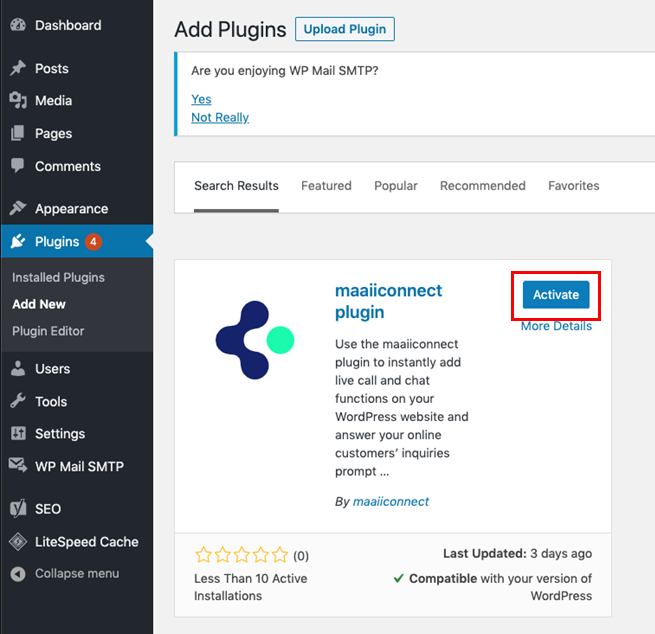655x634 pixels.
Task: Switch to the Recommended tab
Action: 482,185
